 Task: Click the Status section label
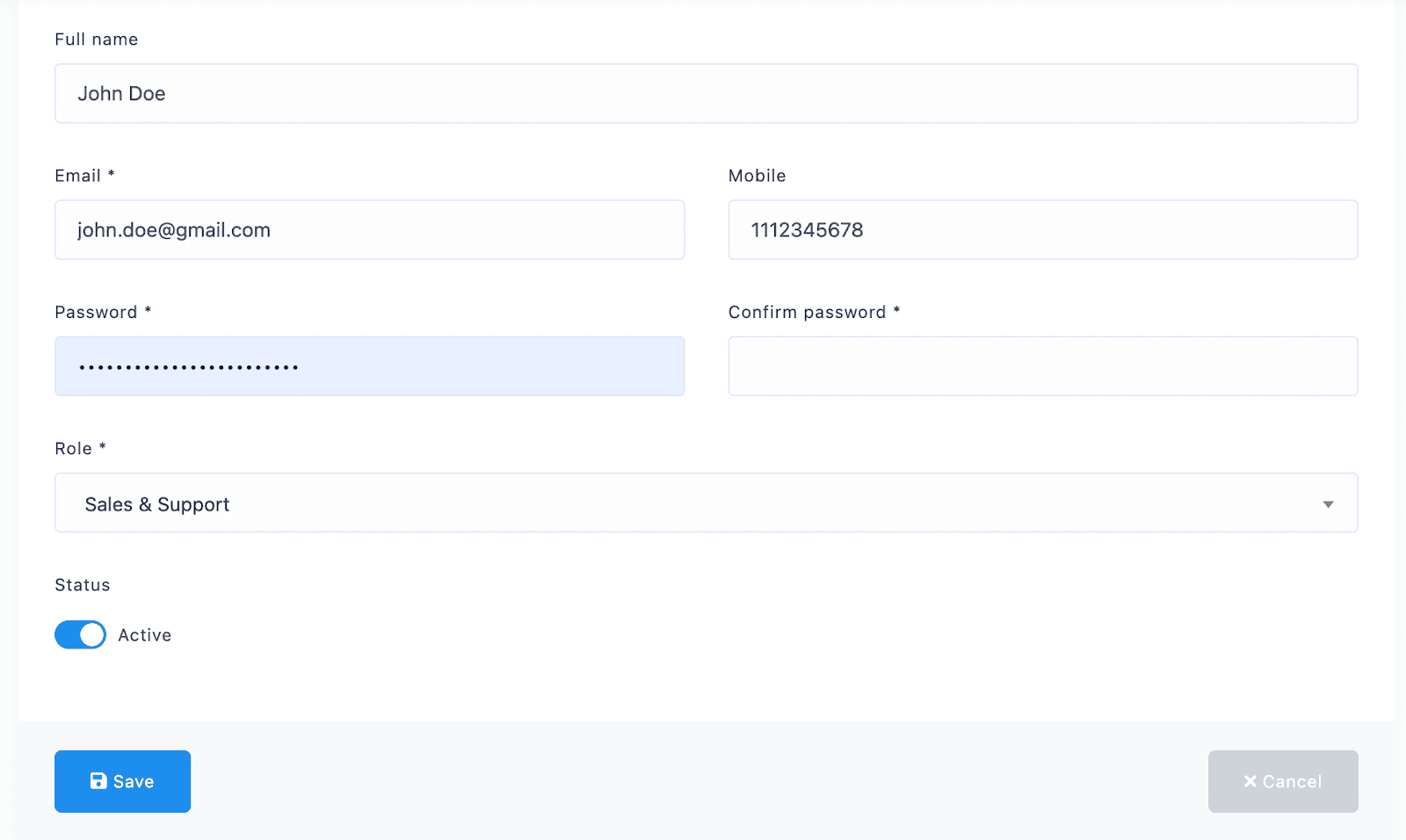tap(83, 585)
